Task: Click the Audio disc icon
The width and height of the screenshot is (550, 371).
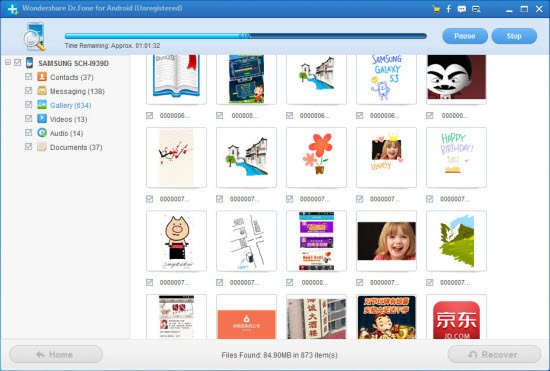Action: point(42,133)
